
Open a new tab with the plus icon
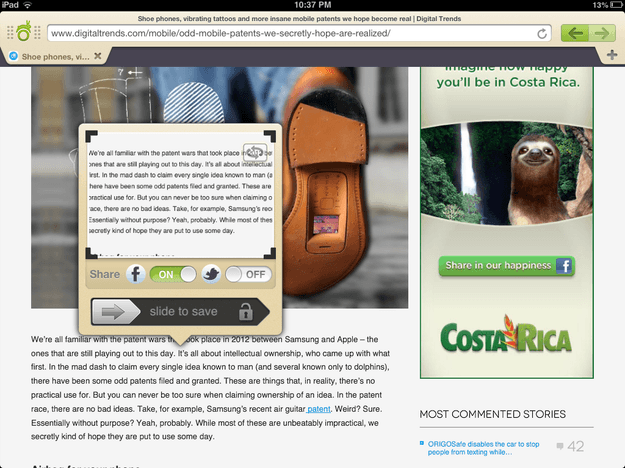coord(612,55)
